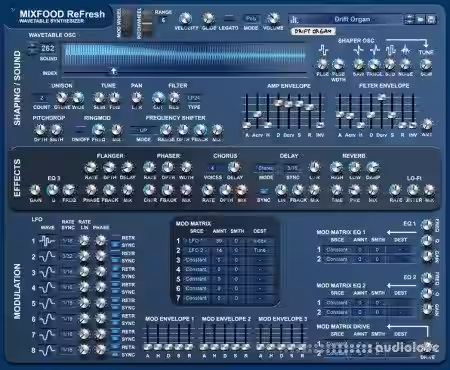The height and width of the screenshot is (370, 450).
Task: Click the wavetable waveform display
Action: pos(185,54)
